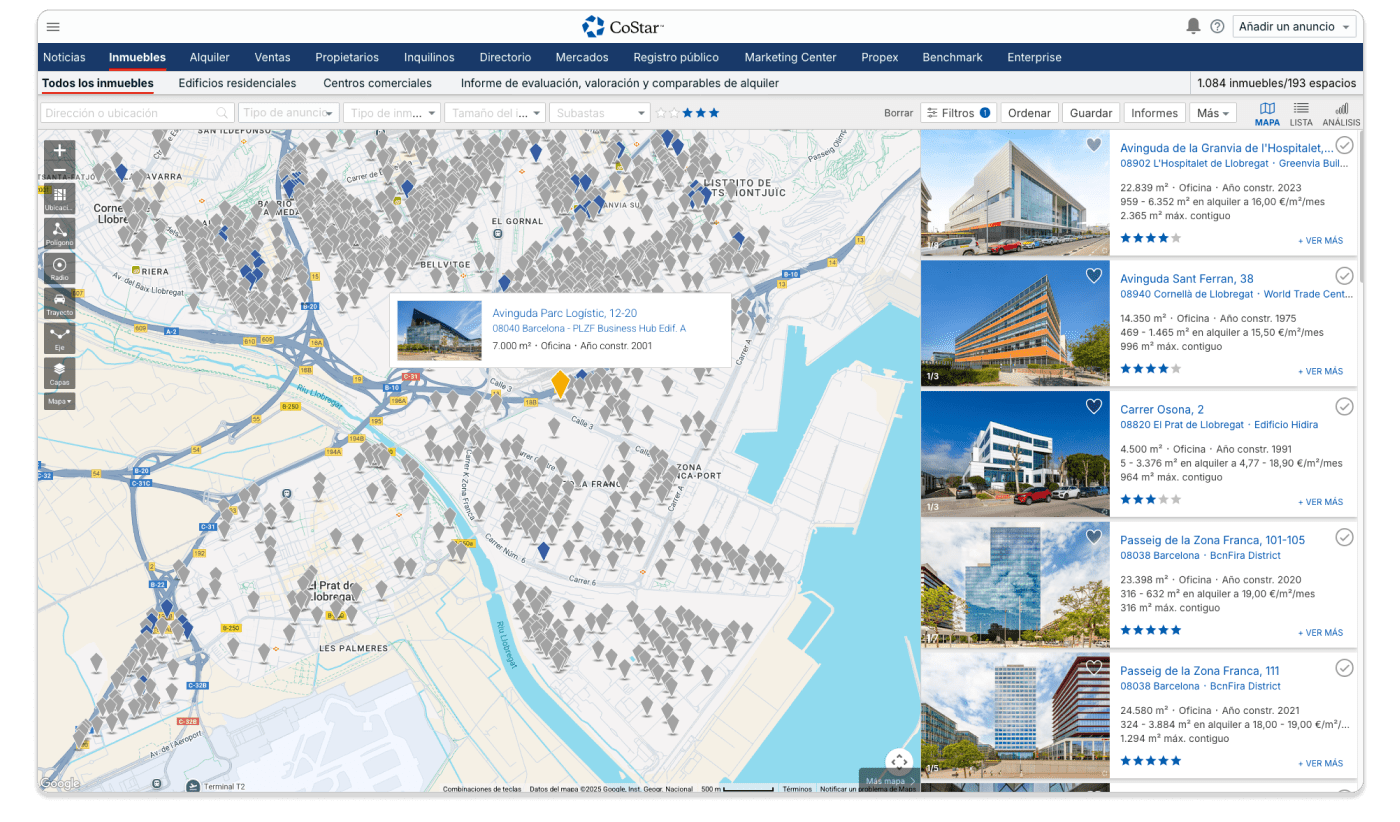Switch to Edificios residenciales tab
The height and width of the screenshot is (822, 1400).
(x=237, y=83)
